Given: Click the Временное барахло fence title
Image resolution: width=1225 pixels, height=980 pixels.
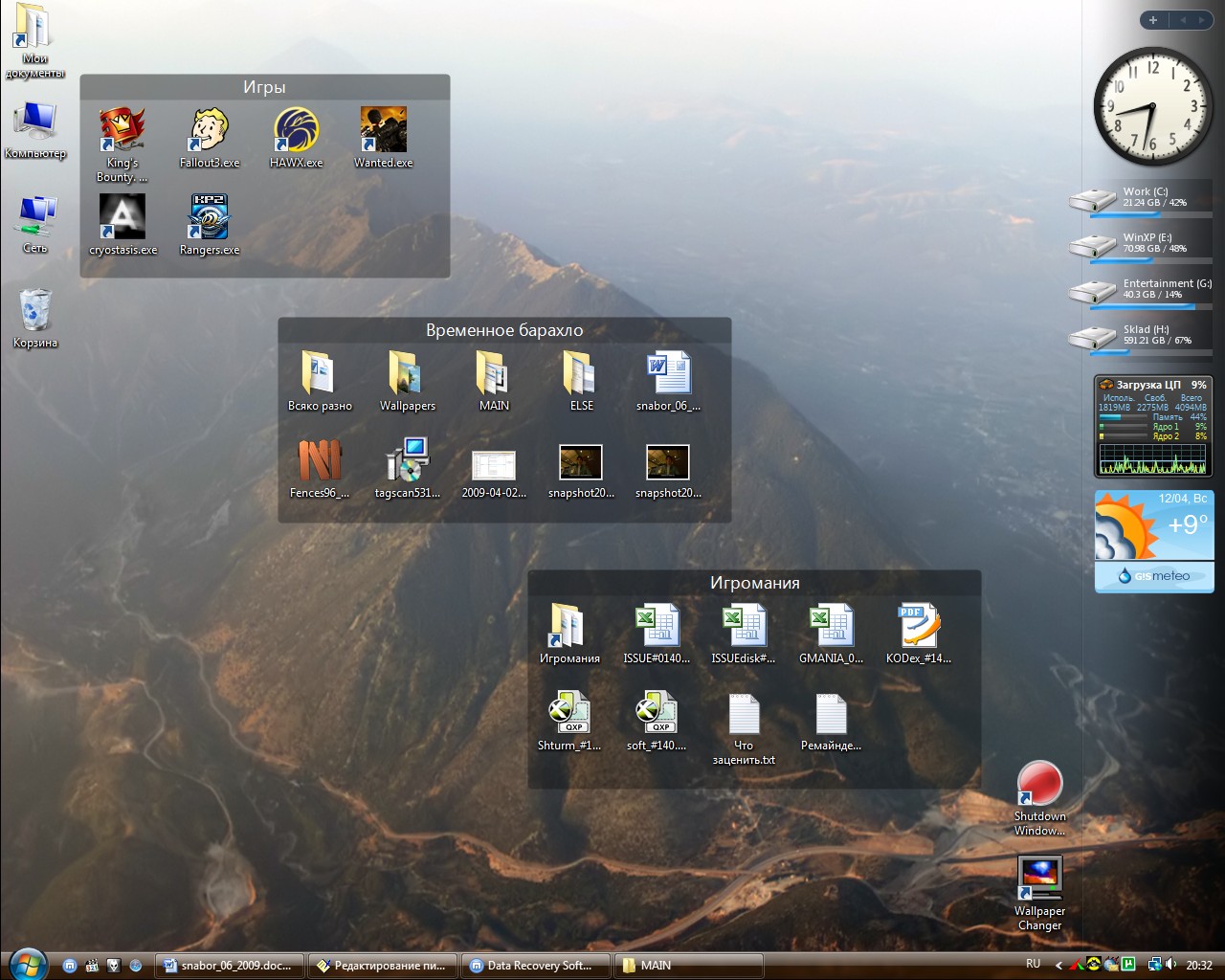Looking at the screenshot, I should tap(504, 330).
